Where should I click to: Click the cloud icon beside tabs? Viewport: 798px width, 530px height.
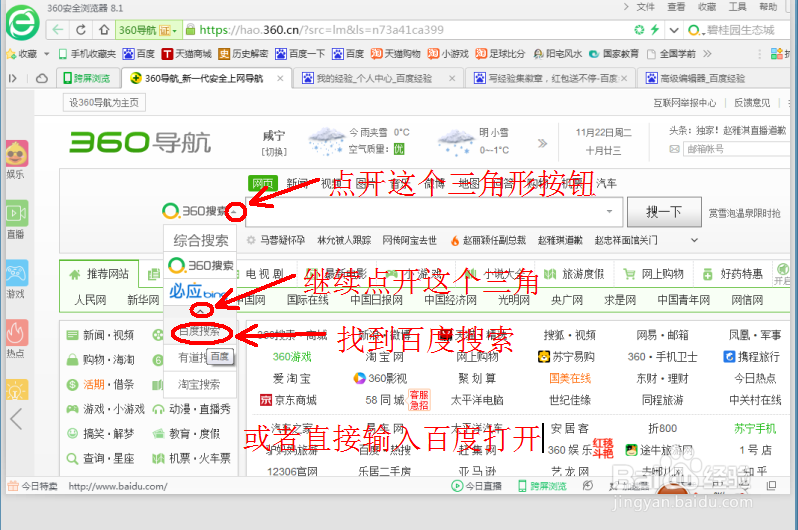point(42,78)
